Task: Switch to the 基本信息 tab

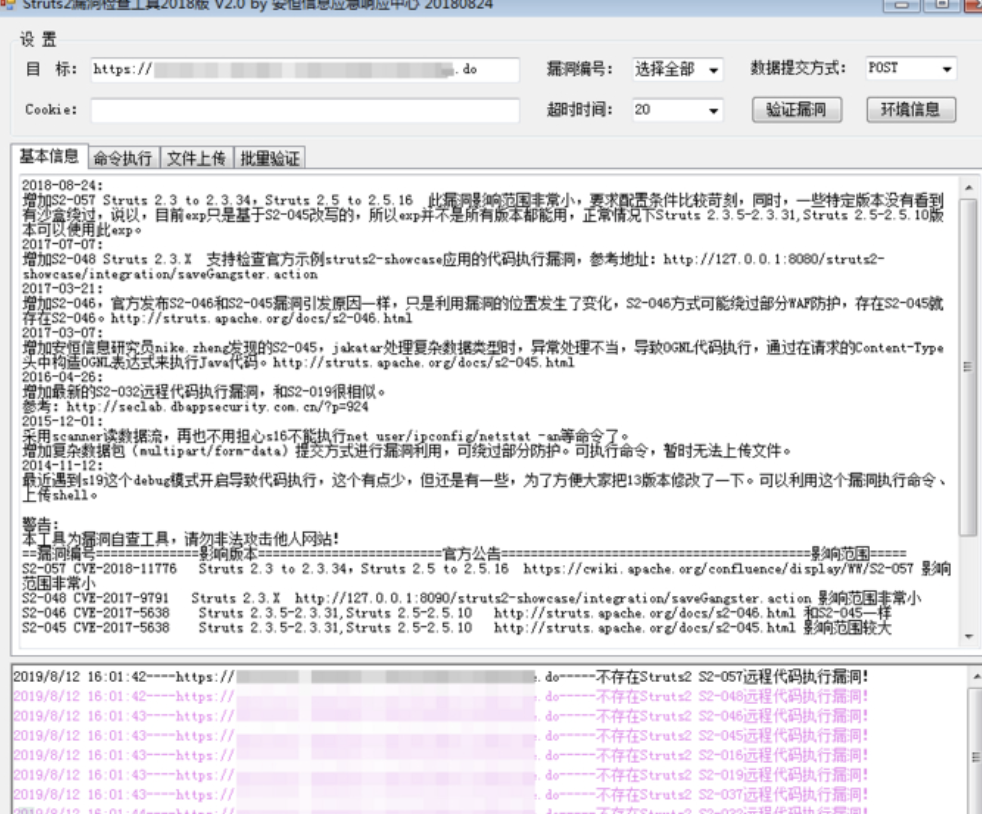Action: click(49, 157)
